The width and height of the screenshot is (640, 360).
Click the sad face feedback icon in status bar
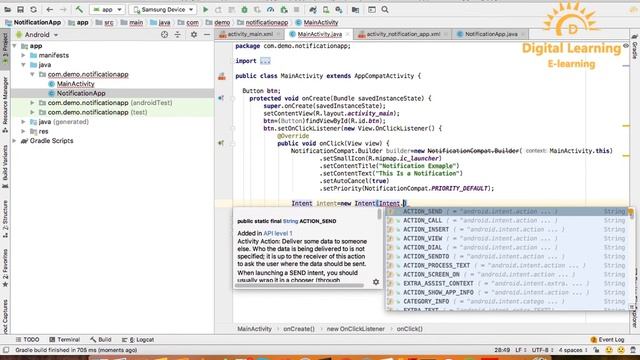[621, 350]
